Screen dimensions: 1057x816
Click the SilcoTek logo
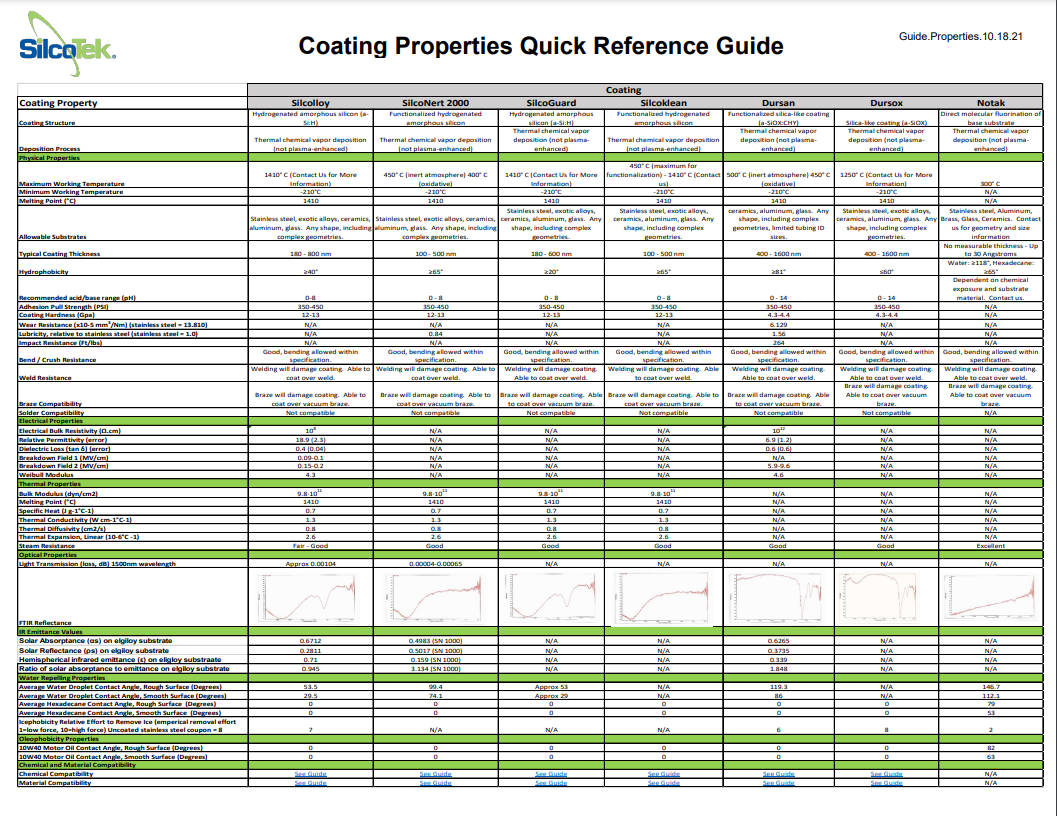point(67,45)
